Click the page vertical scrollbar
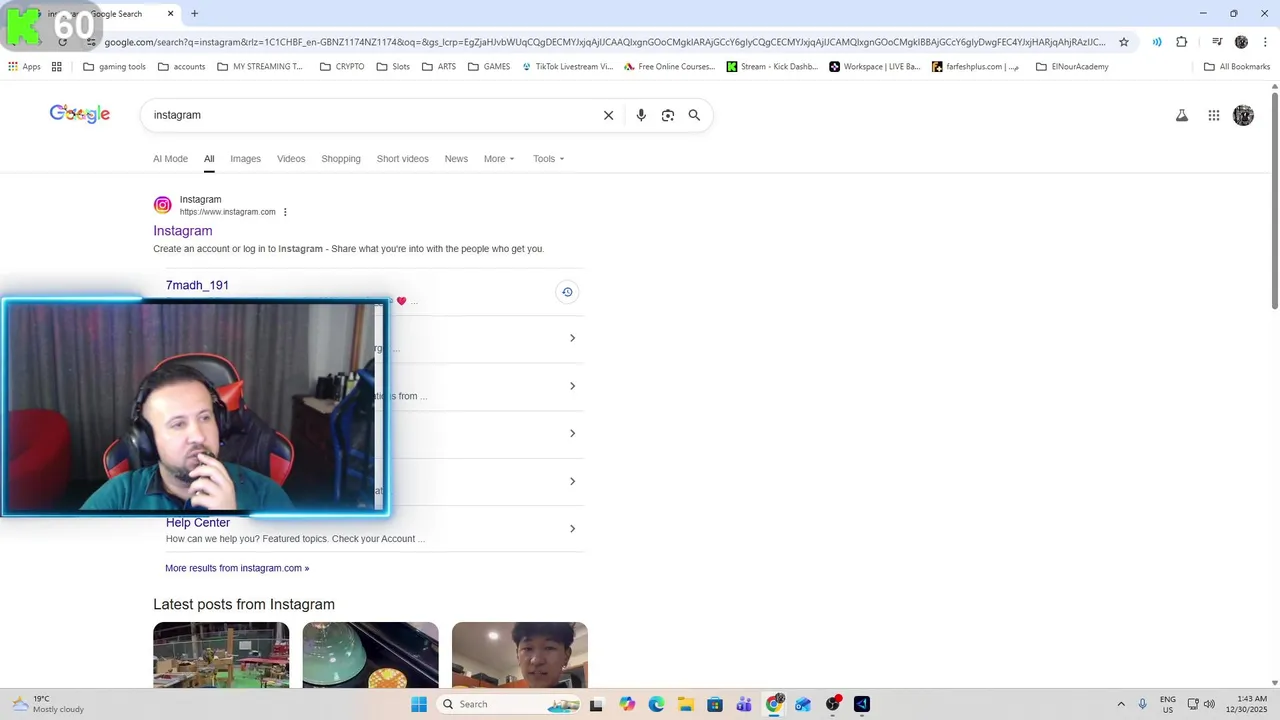Image resolution: width=1280 pixels, height=720 pixels. 1275,200
